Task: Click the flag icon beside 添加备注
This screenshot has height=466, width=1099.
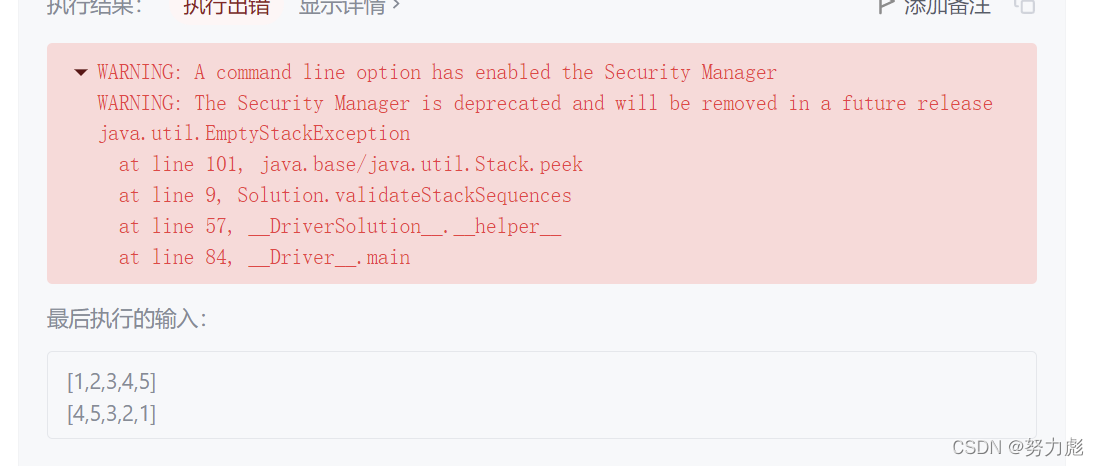Action: [885, 6]
